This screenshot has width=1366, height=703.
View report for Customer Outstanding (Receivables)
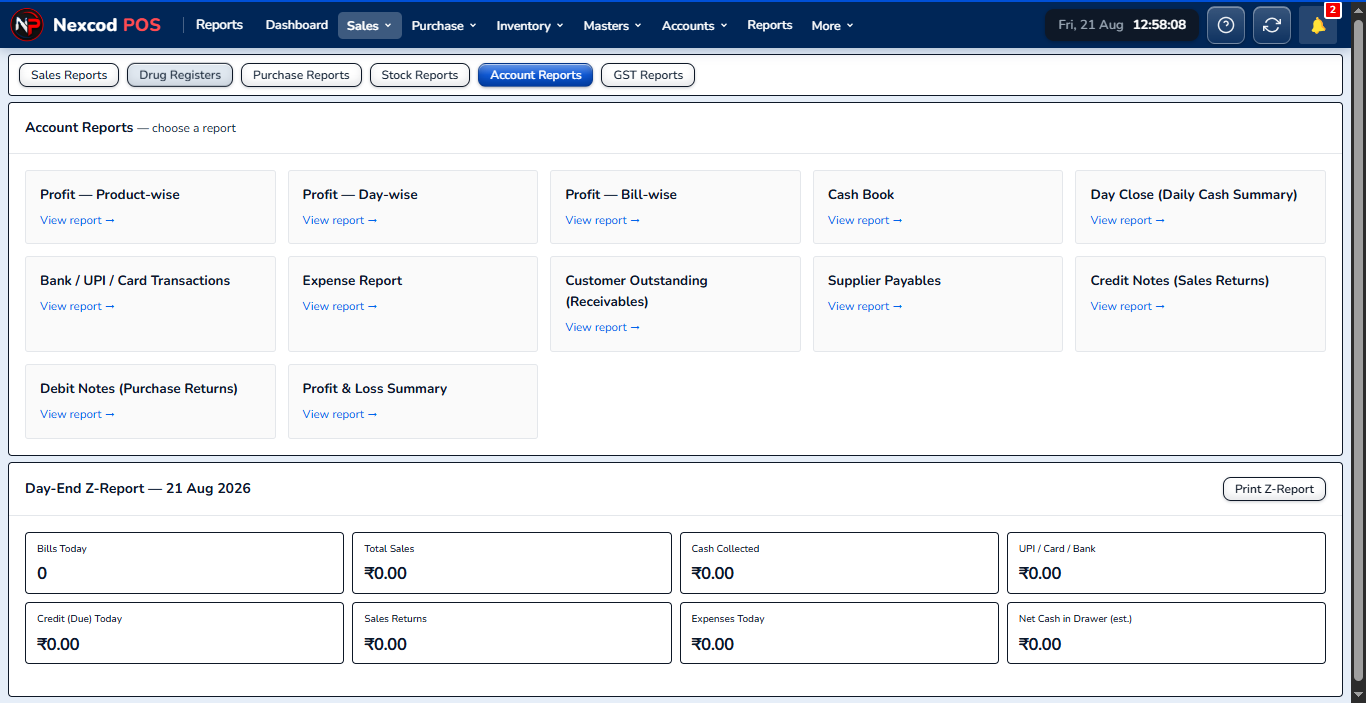(x=602, y=327)
